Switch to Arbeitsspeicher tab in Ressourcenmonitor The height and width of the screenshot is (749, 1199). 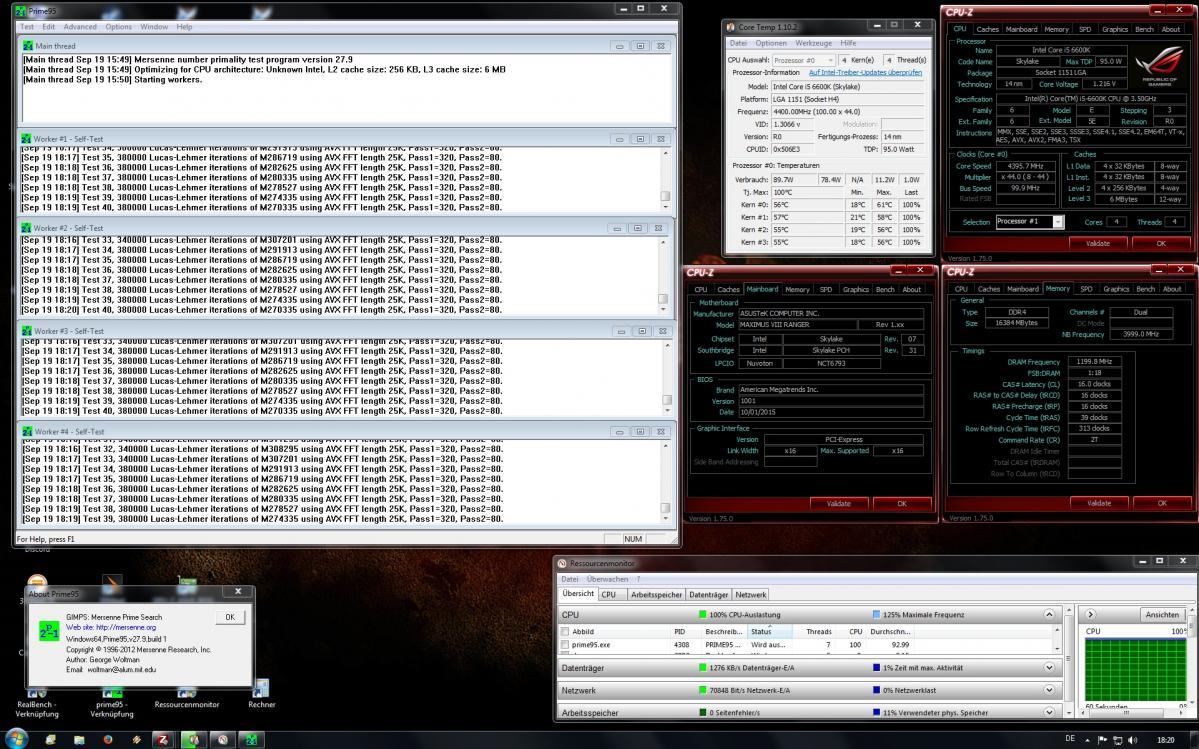point(656,595)
